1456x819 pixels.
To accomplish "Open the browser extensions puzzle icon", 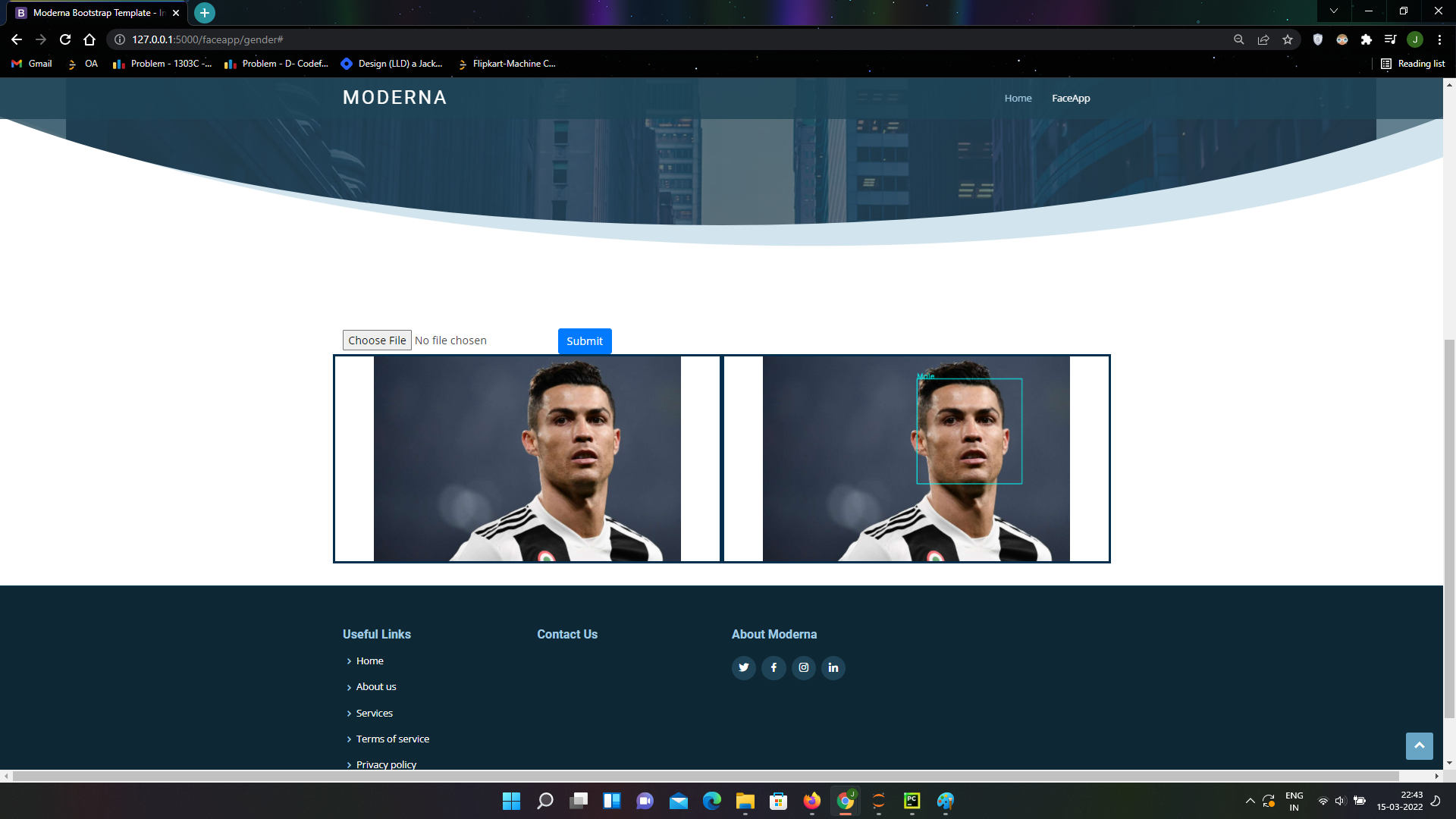I will (1367, 39).
